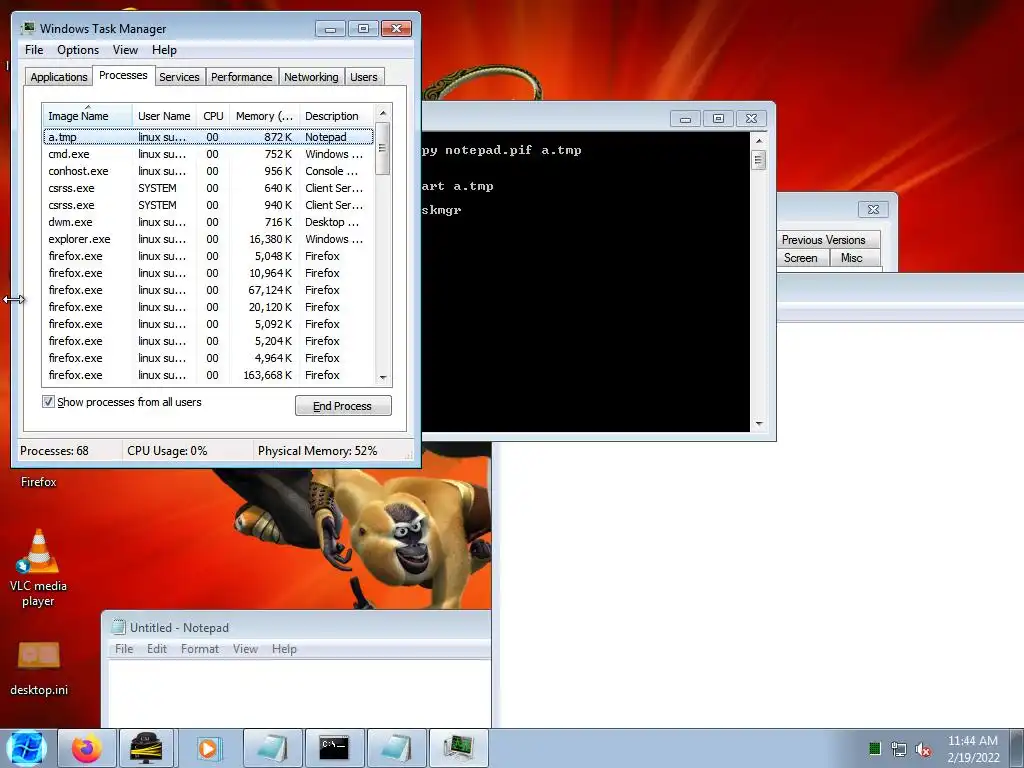
Task: Select the Screen tab
Action: (x=801, y=258)
